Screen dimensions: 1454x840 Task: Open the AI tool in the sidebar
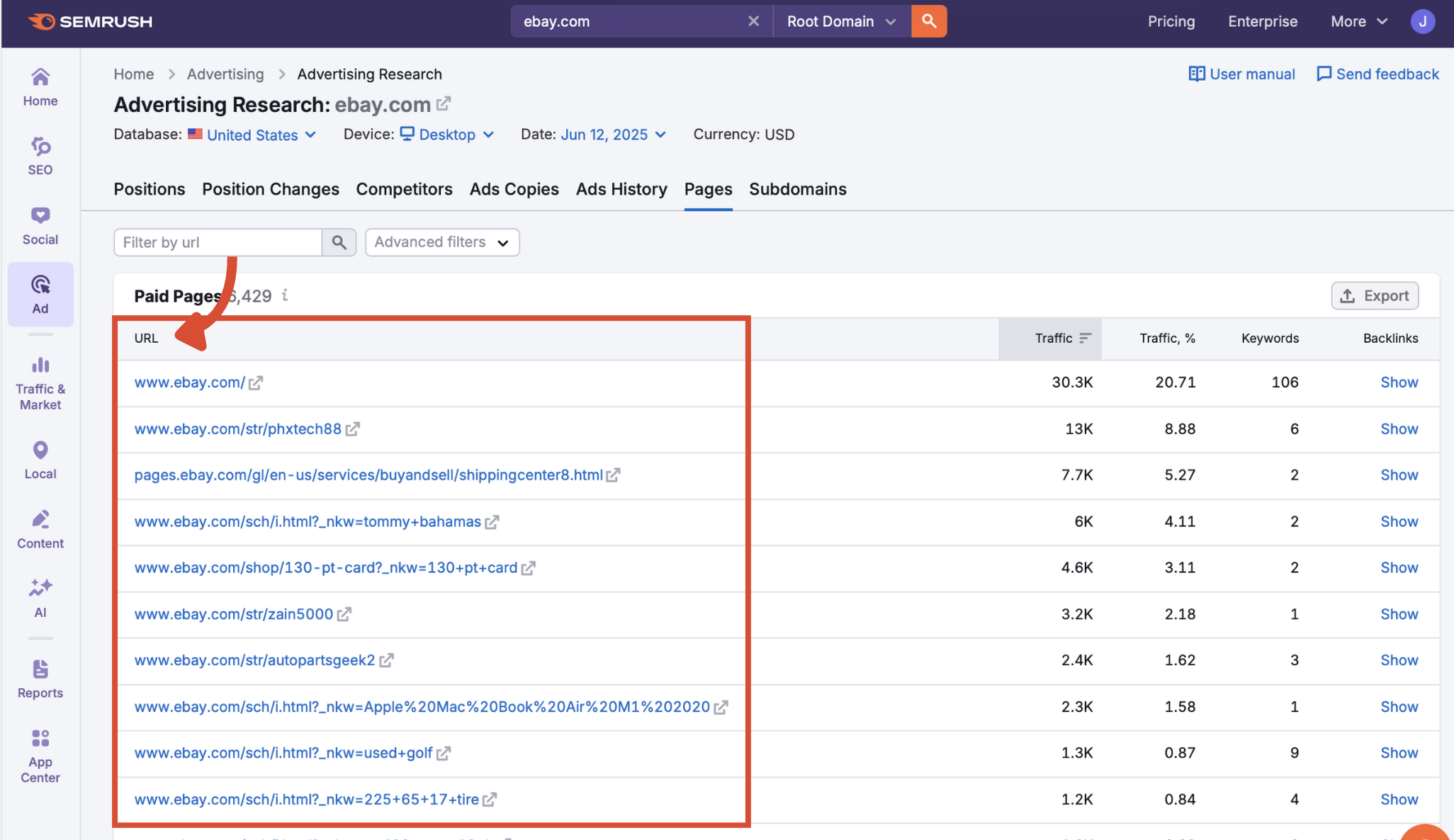[40, 596]
